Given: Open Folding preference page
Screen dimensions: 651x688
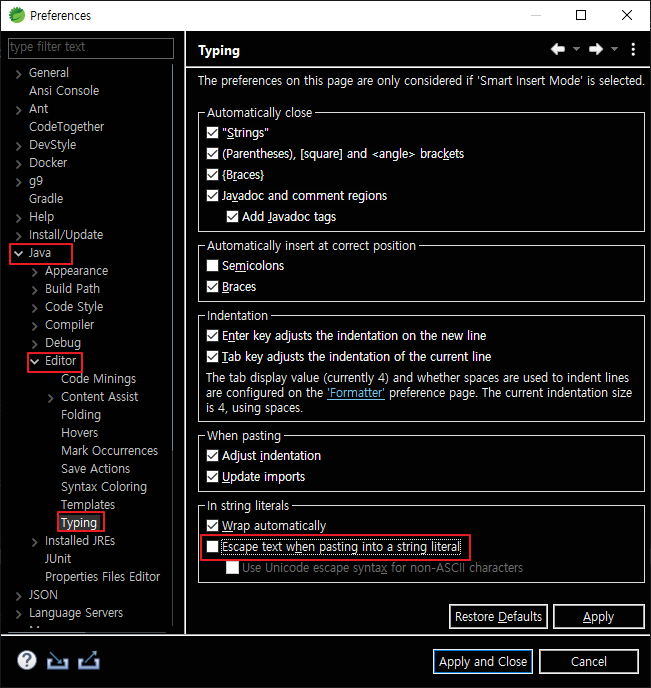Looking at the screenshot, I should [x=81, y=415].
